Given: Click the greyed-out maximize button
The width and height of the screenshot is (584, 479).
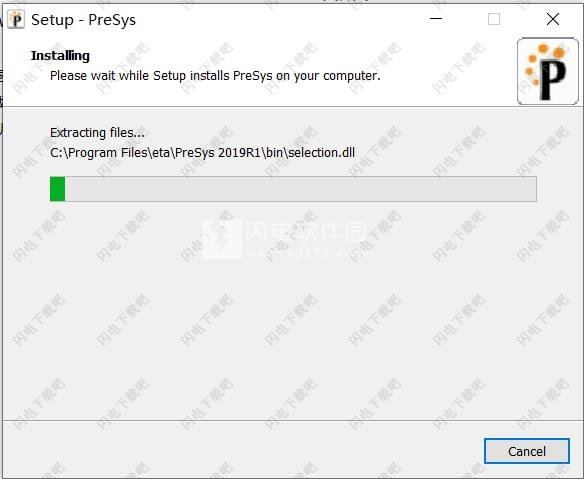Looking at the screenshot, I should (494, 19).
